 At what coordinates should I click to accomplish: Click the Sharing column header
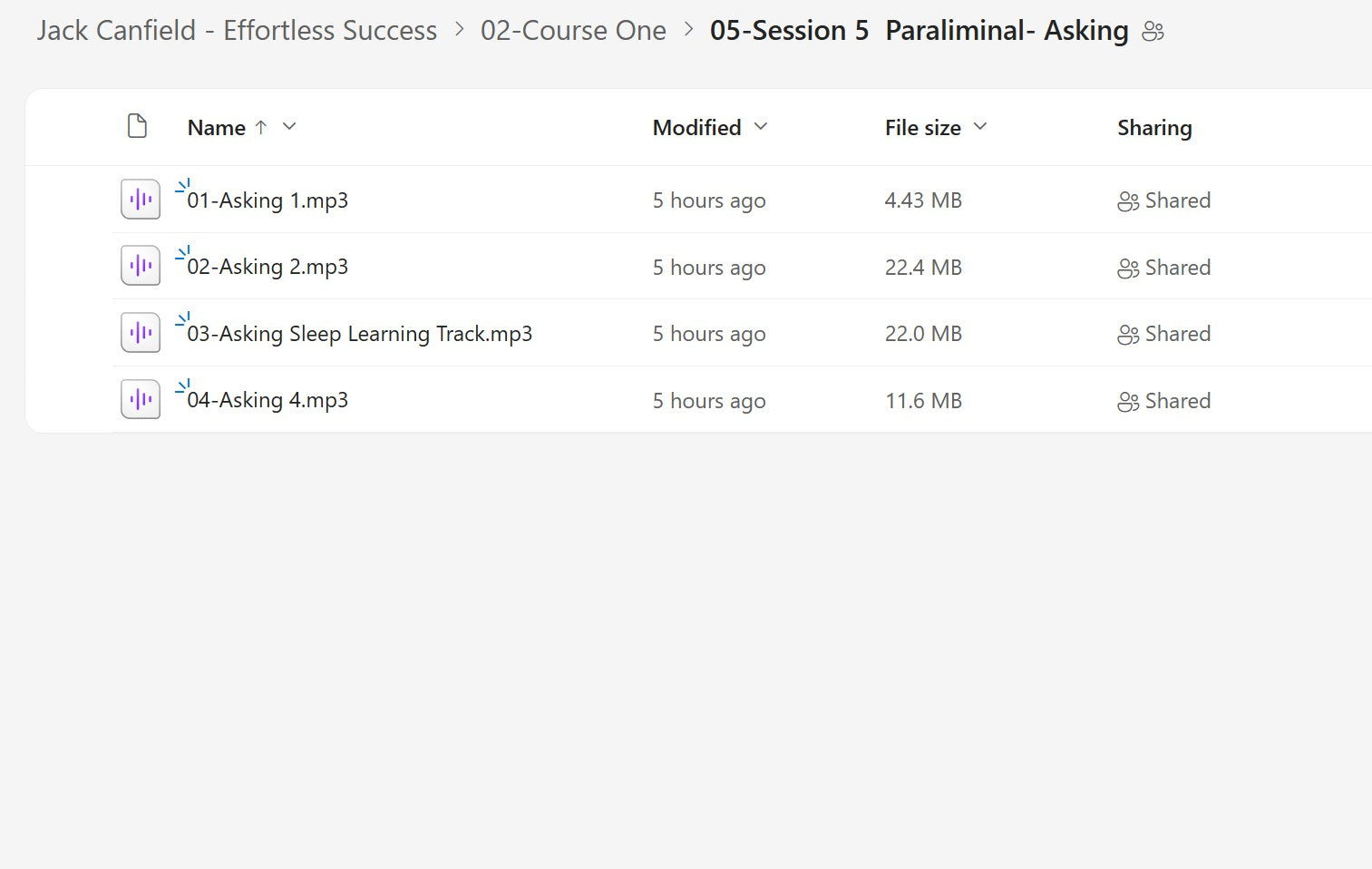pos(1154,127)
